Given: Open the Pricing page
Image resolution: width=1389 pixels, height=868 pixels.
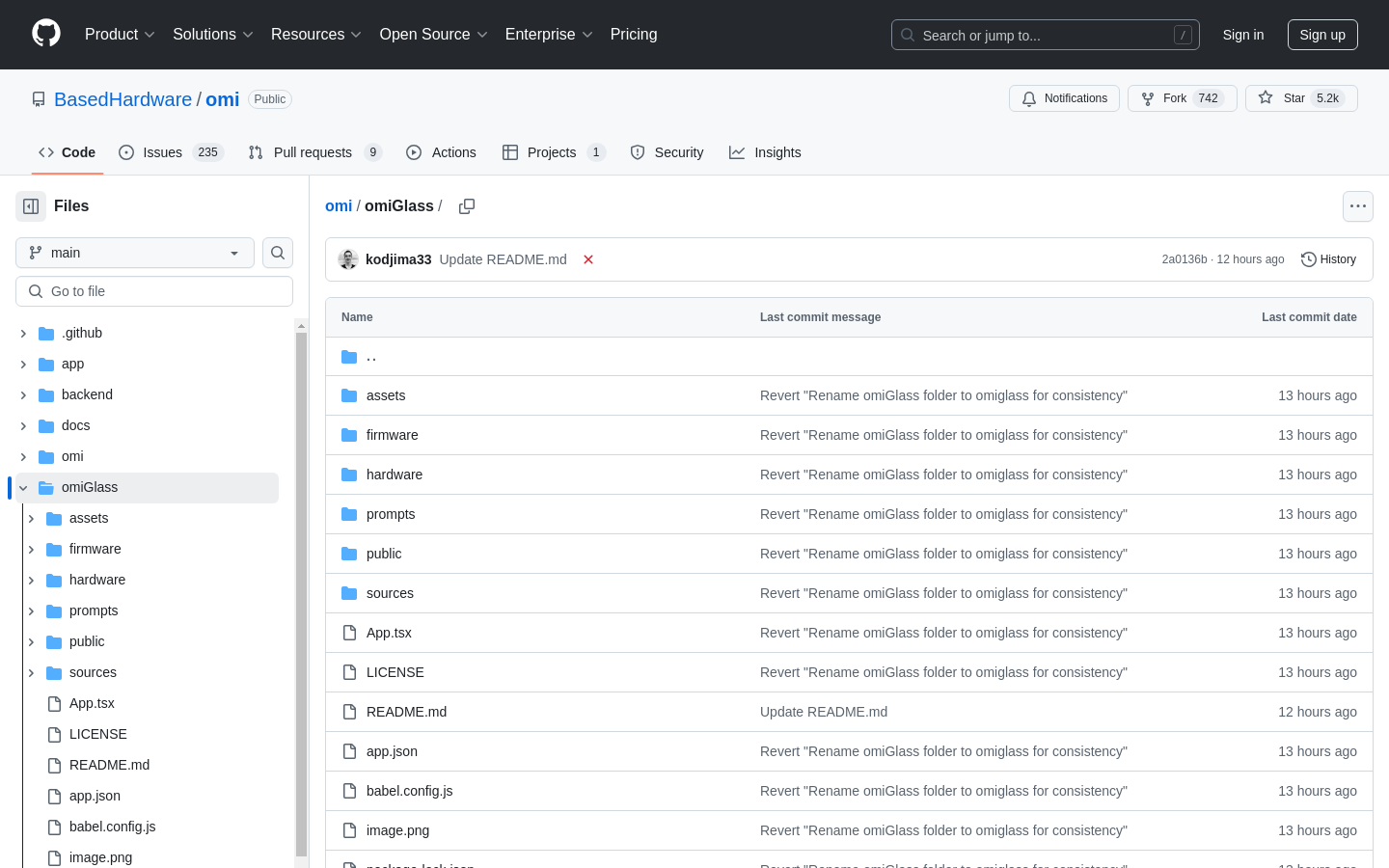Looking at the screenshot, I should tap(634, 34).
